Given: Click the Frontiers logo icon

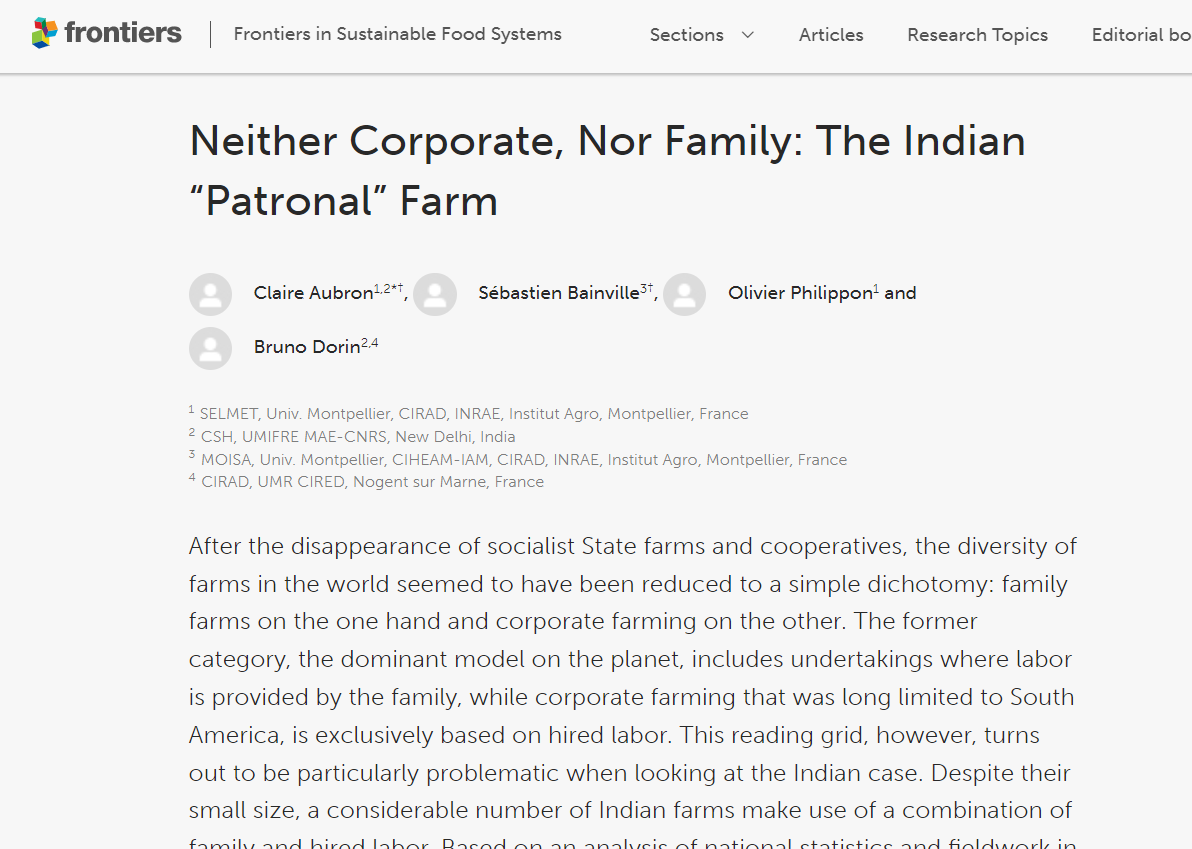Looking at the screenshot, I should [44, 33].
